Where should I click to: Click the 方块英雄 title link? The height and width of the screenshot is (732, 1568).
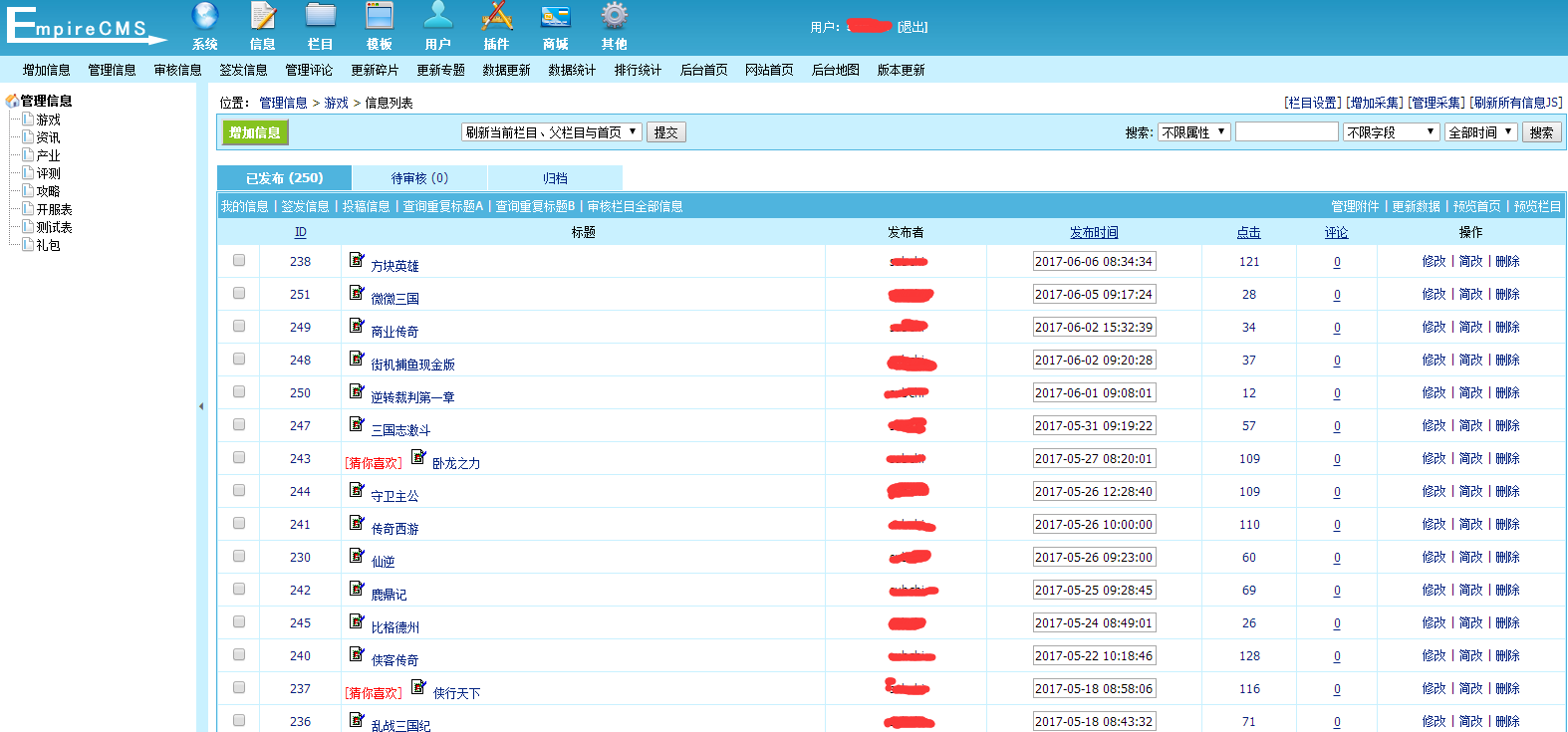point(394,266)
